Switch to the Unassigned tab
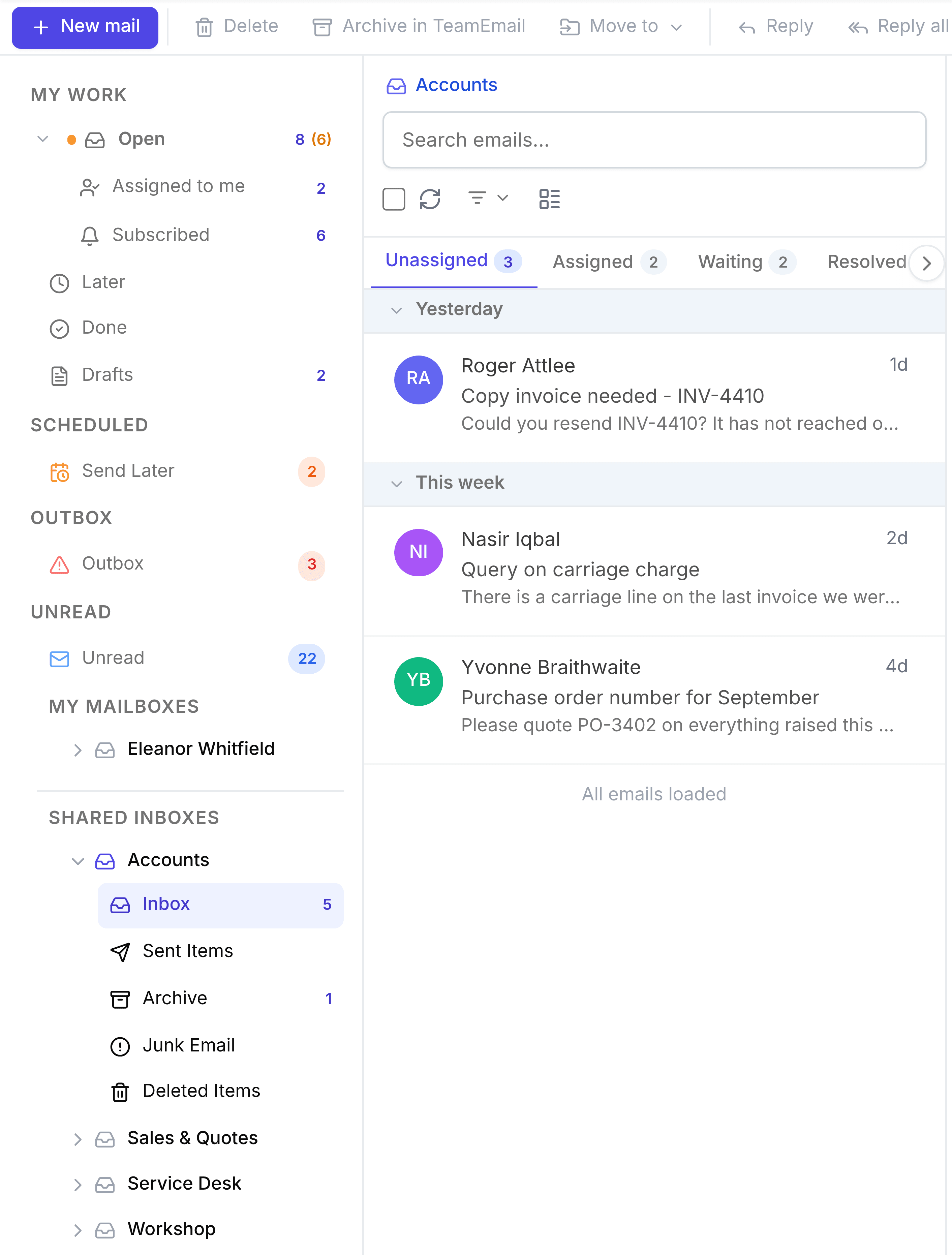Image resolution: width=952 pixels, height=1255 pixels. [453, 261]
